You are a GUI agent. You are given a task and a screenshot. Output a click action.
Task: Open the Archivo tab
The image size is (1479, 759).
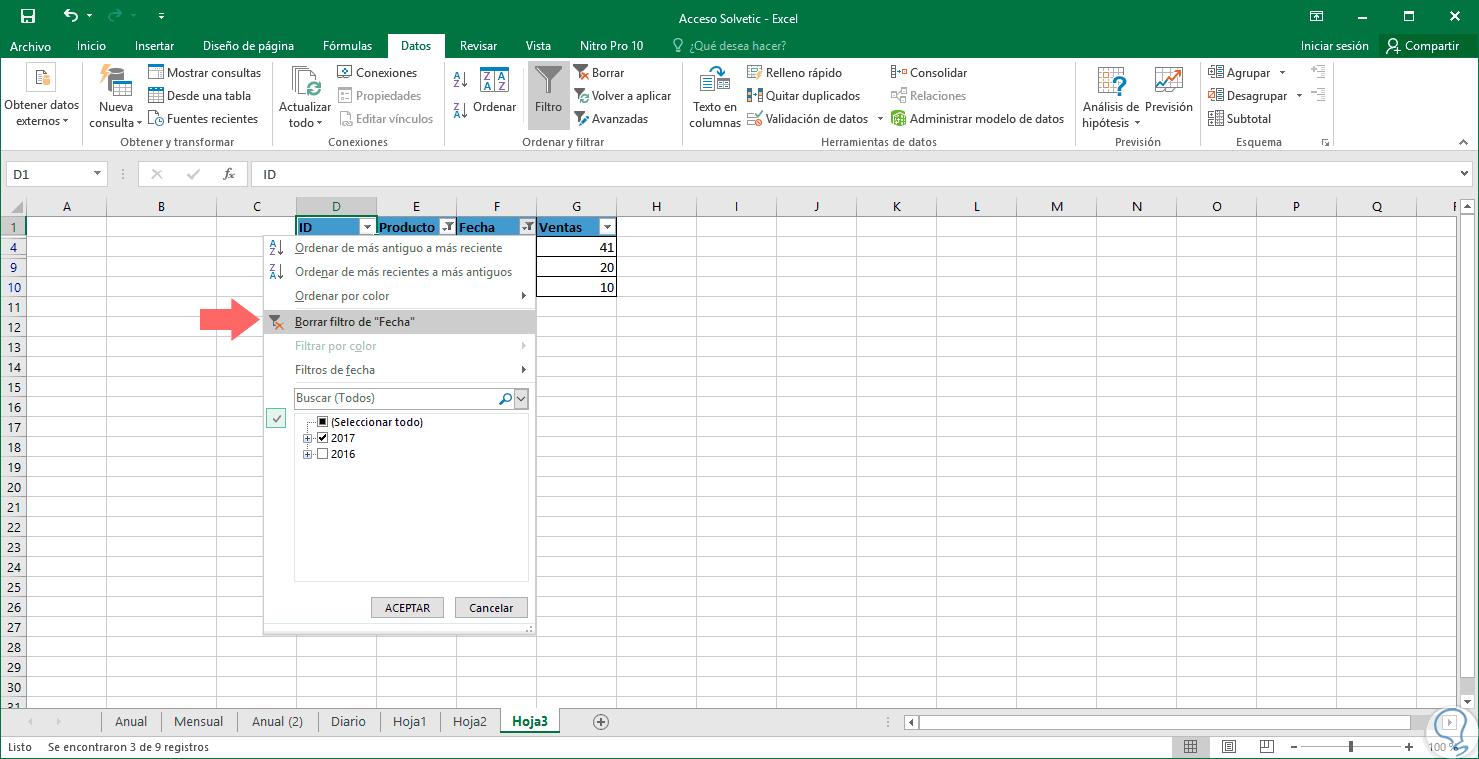pos(31,46)
